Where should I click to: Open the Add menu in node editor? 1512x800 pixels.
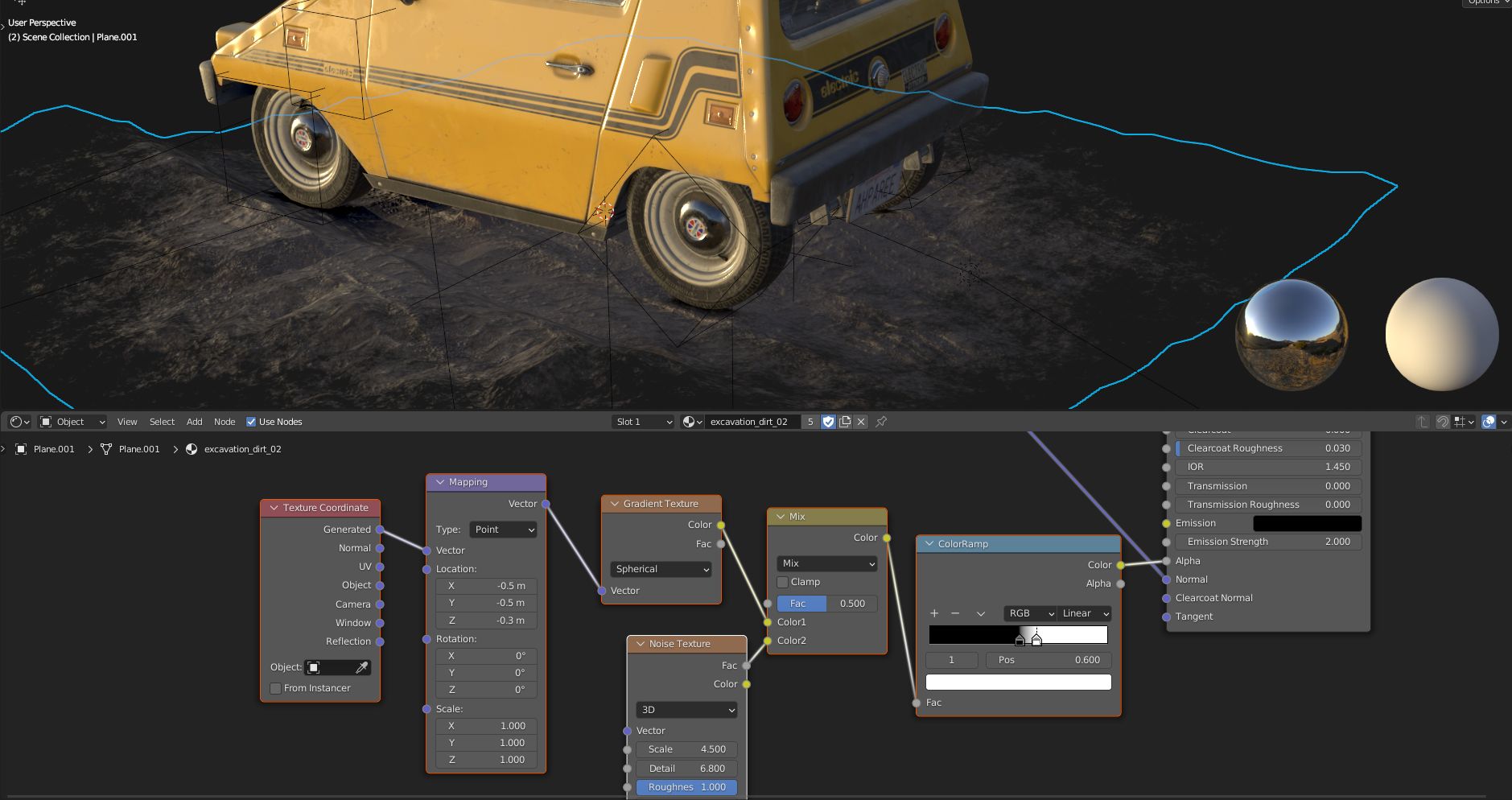tap(194, 422)
